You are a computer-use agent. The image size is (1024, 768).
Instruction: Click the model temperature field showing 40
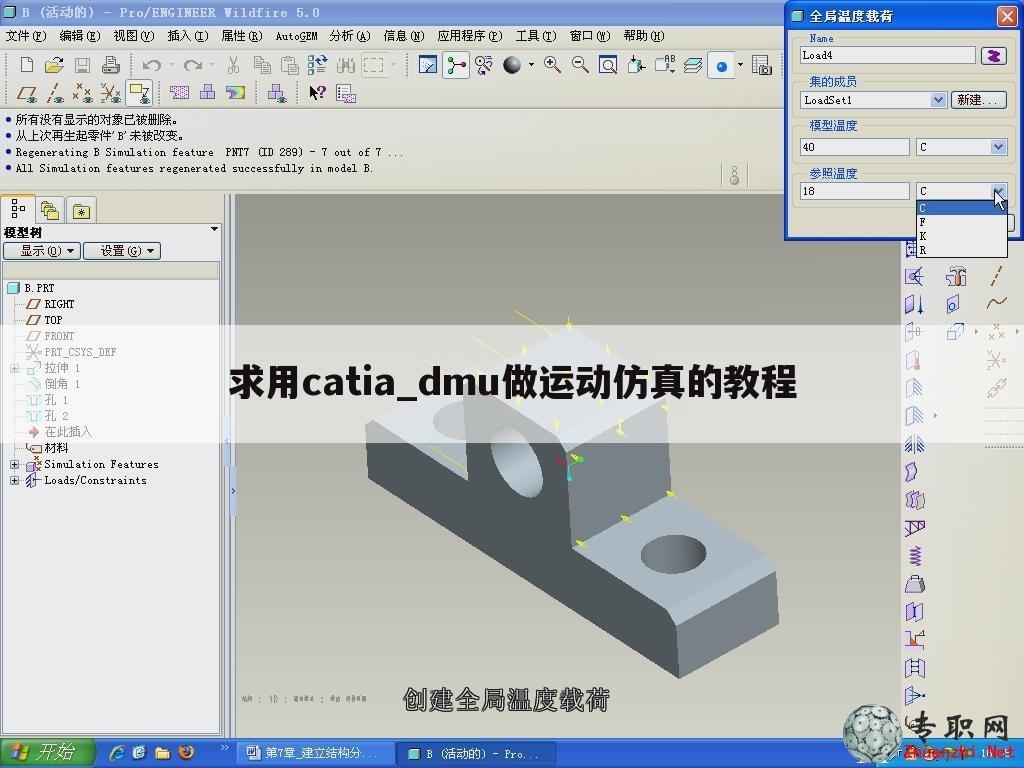point(854,147)
